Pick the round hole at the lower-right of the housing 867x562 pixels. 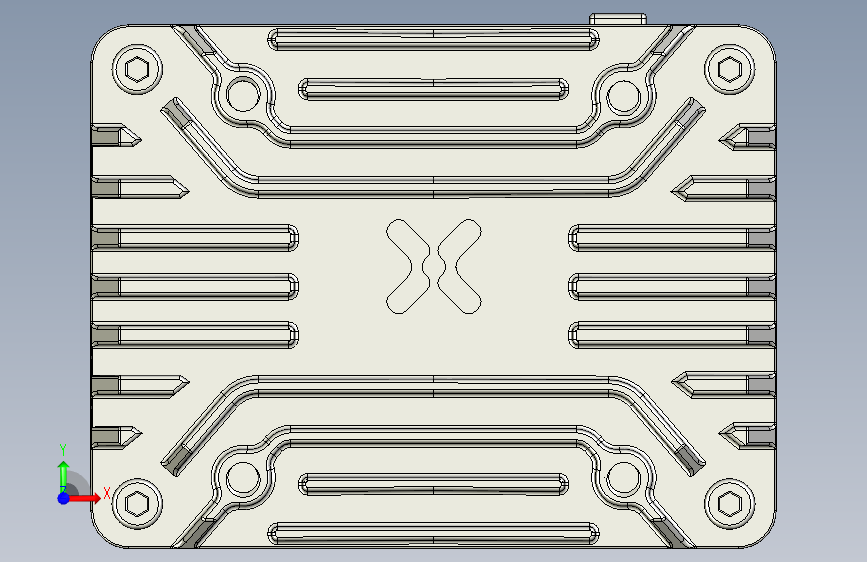point(624,478)
